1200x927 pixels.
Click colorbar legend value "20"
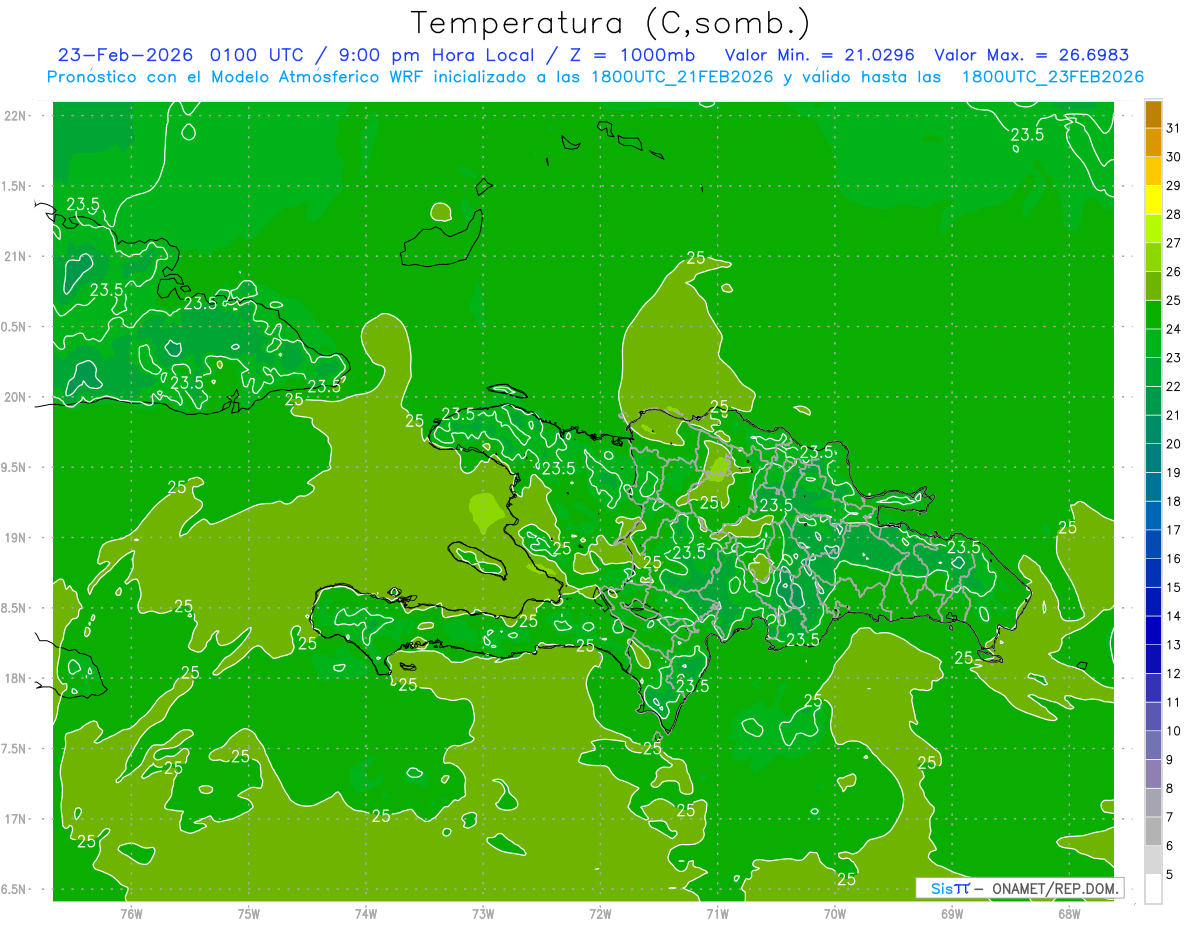(1174, 444)
